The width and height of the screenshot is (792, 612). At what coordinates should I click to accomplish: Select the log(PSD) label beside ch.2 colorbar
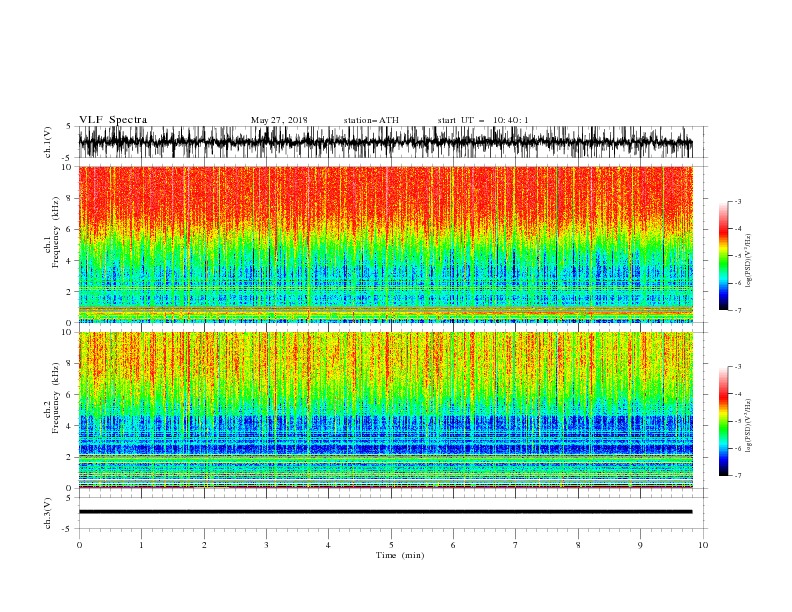[x=749, y=426]
